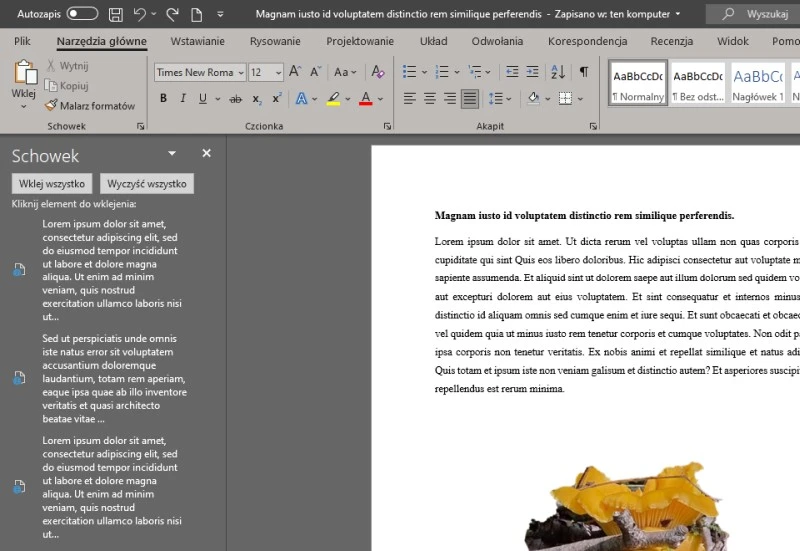This screenshot has width=800, height=551.
Task: Expand the Schowek pane options arrow
Action: [x=172, y=153]
